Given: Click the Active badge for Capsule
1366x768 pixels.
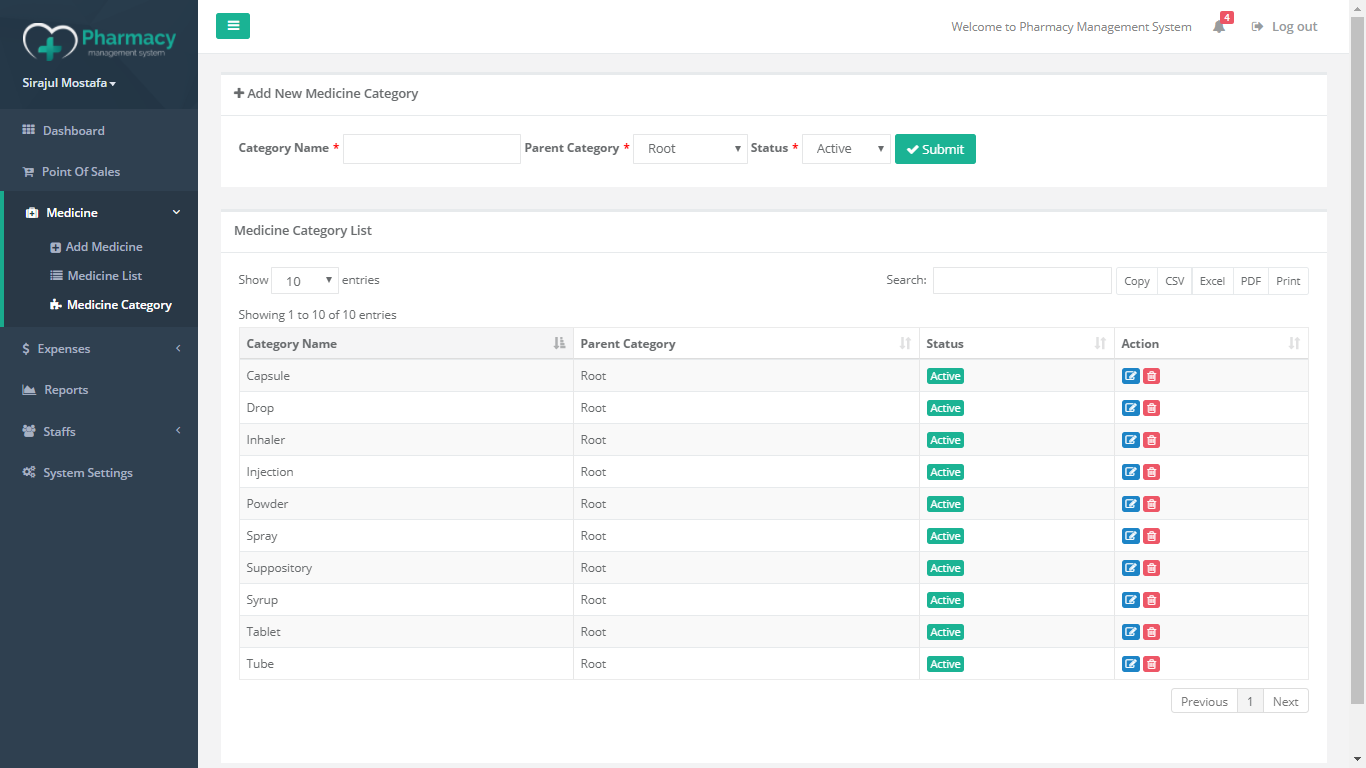Looking at the screenshot, I should pyautogui.click(x=945, y=376).
